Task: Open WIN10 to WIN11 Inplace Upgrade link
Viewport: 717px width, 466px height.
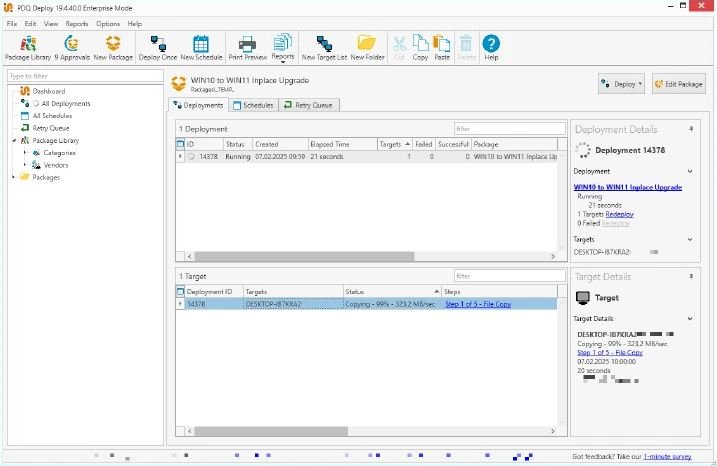Action: pos(627,187)
